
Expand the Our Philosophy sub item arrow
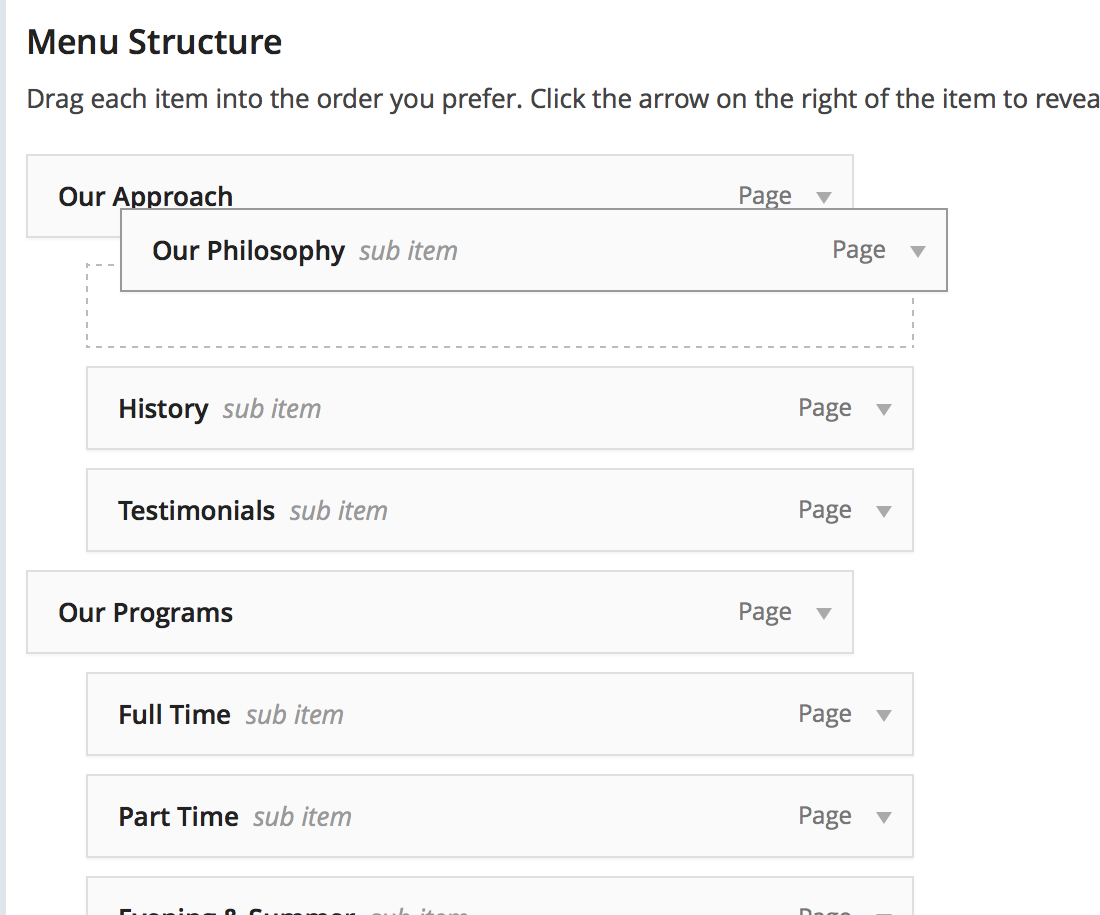[x=918, y=251]
